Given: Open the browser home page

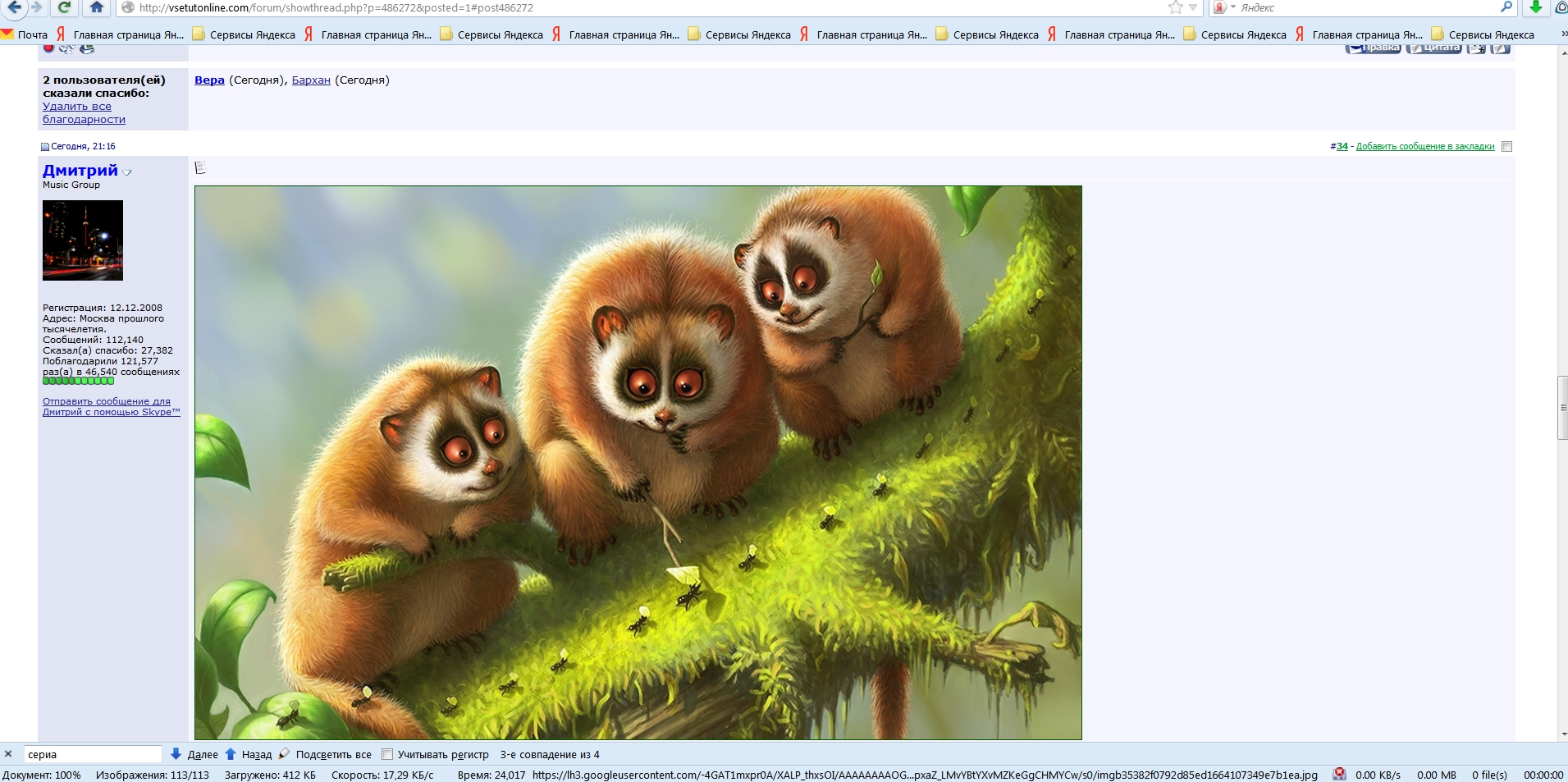Looking at the screenshot, I should (x=97, y=7).
